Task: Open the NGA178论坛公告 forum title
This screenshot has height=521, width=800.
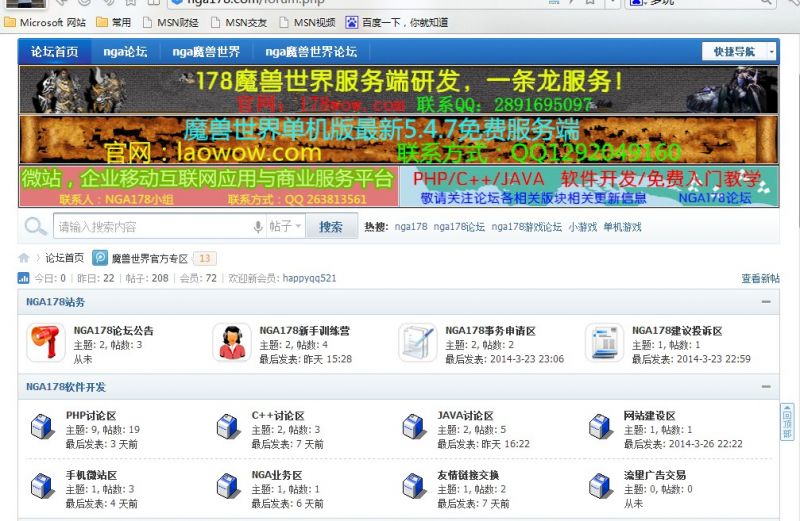Action: click(113, 331)
